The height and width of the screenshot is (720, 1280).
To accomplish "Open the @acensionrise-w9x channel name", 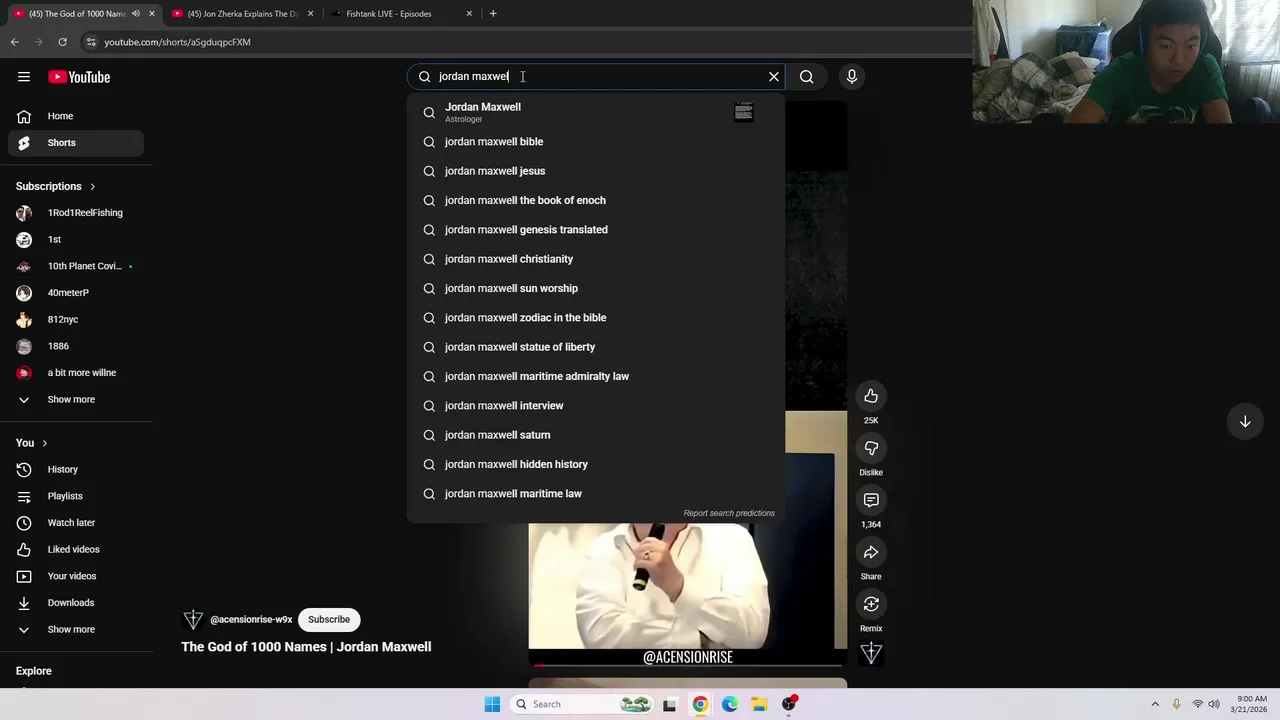I will click(251, 620).
